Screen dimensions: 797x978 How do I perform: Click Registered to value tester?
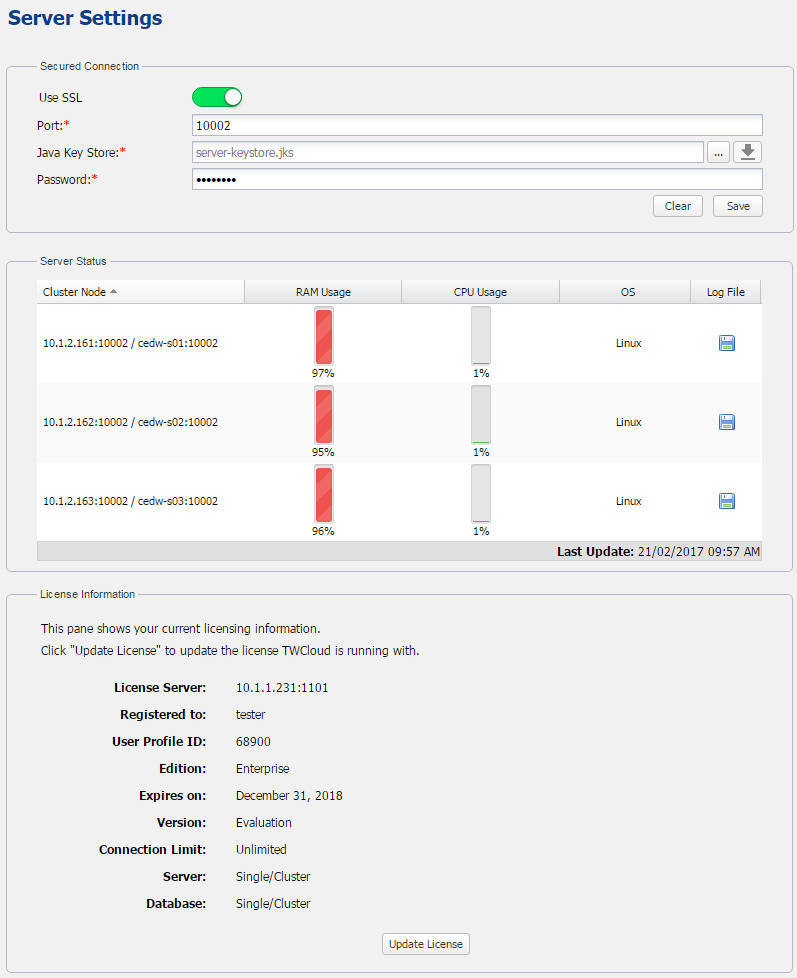(x=251, y=715)
